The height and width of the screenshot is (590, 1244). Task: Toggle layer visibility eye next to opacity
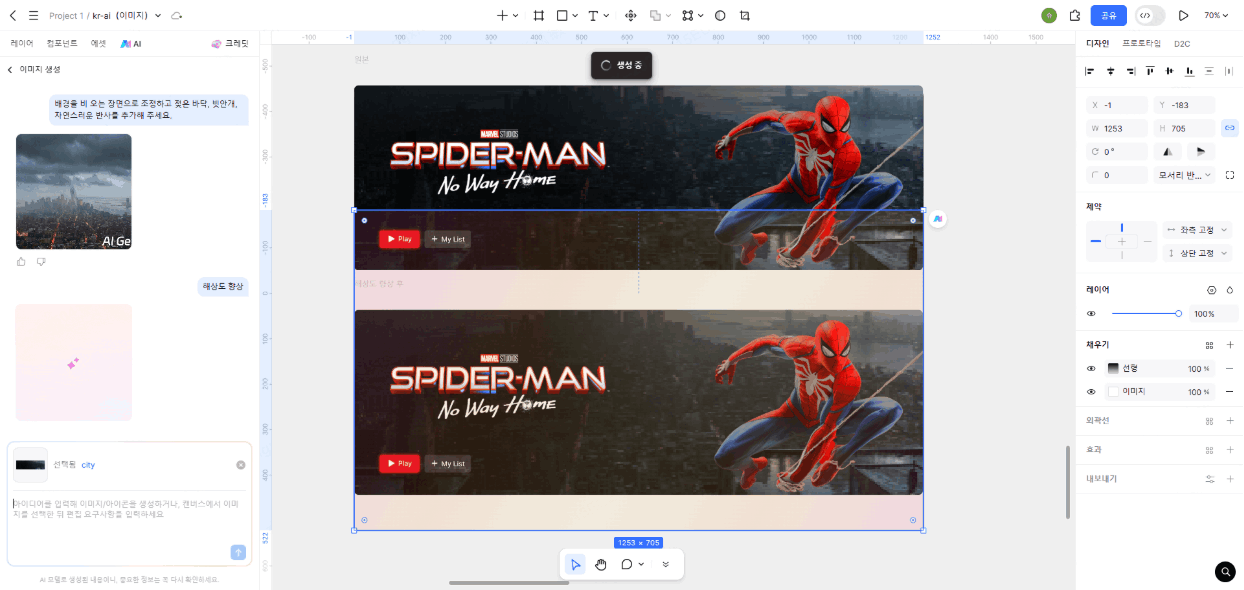(x=1091, y=314)
